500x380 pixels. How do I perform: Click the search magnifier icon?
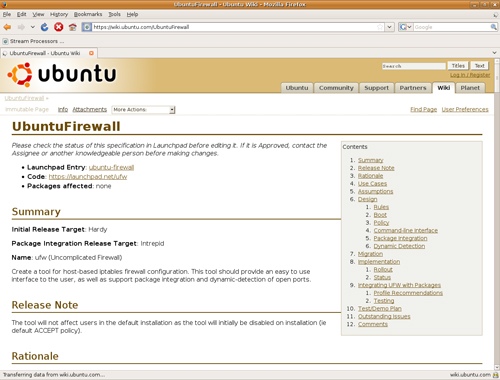click(x=493, y=27)
